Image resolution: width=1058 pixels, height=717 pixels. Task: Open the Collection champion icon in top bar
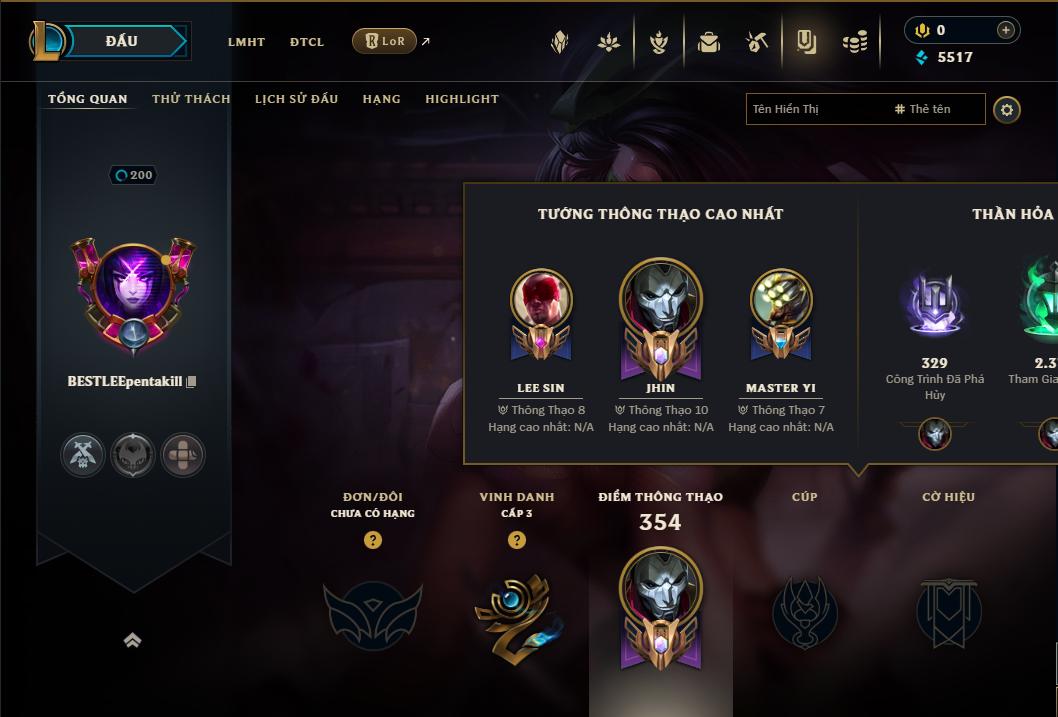point(708,42)
